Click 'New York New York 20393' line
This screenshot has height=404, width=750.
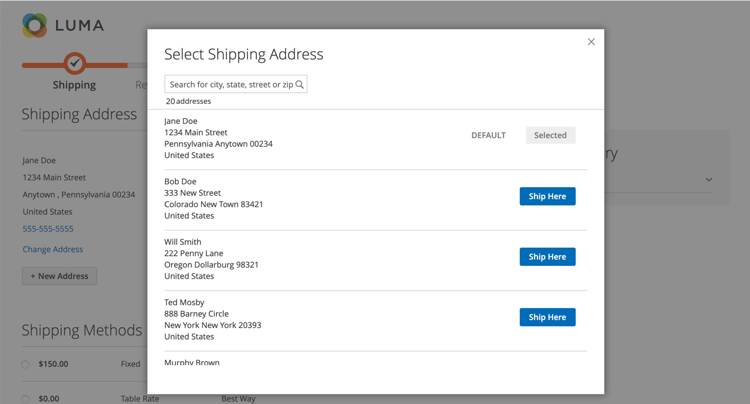213,325
